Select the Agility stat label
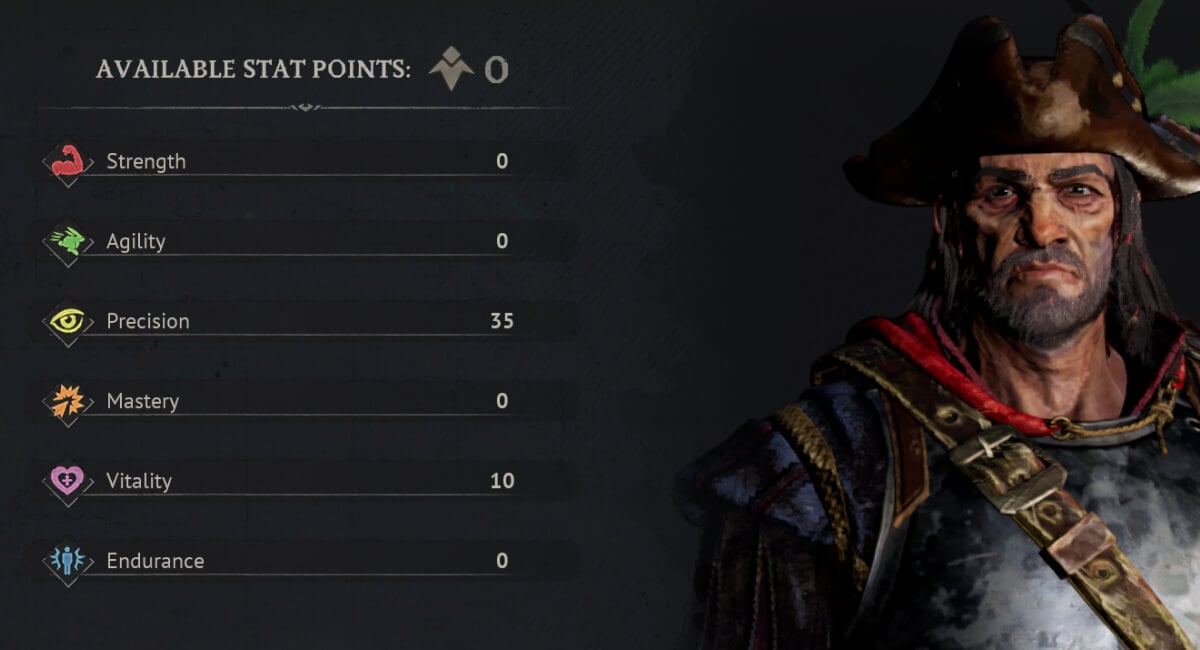Screen dimensions: 1200x650 point(136,241)
